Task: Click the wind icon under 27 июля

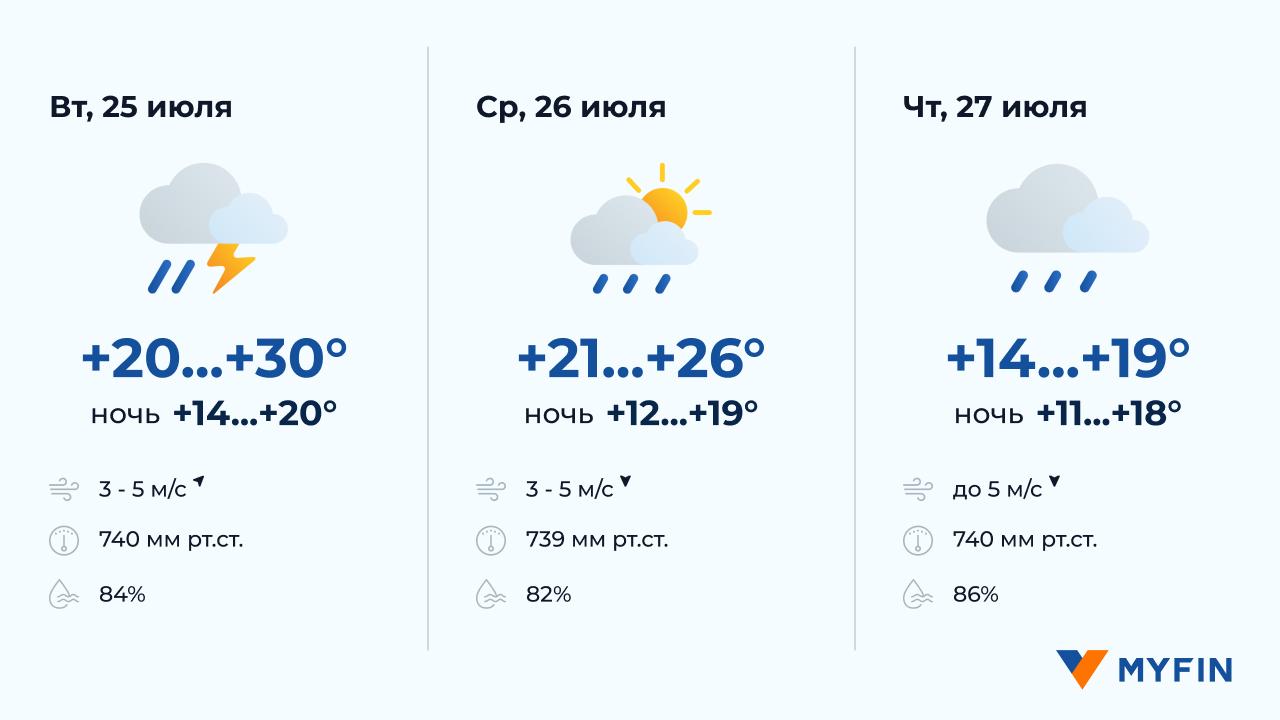Action: click(x=917, y=490)
